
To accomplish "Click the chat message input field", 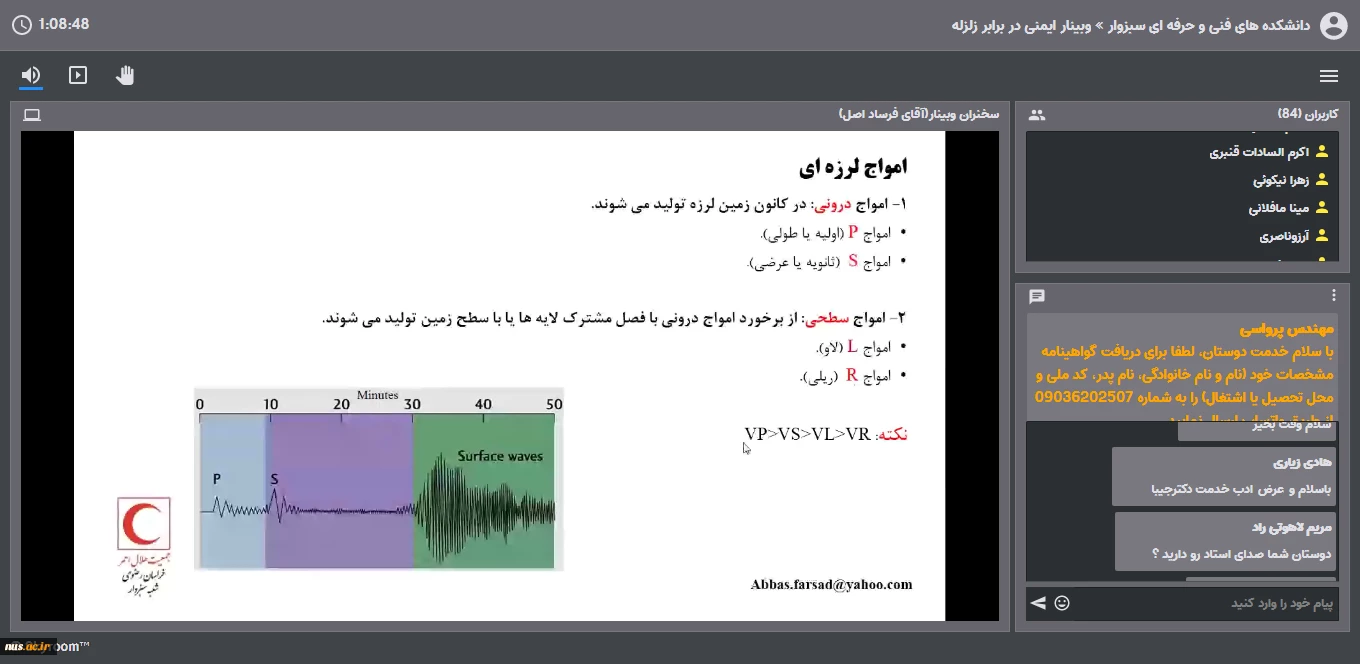I will tap(1210, 604).
